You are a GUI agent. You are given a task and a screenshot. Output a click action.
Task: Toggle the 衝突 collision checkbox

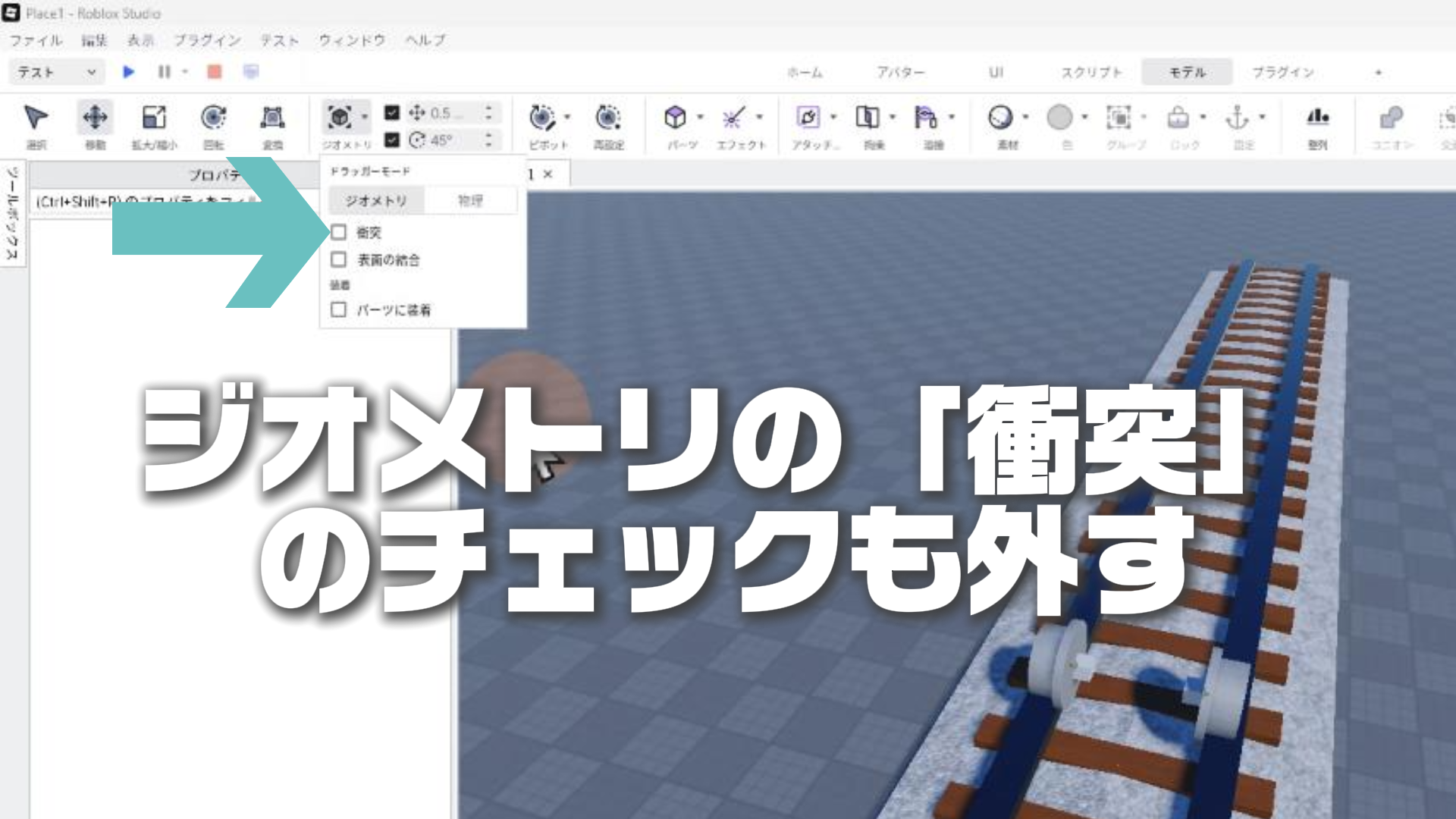[x=339, y=232]
